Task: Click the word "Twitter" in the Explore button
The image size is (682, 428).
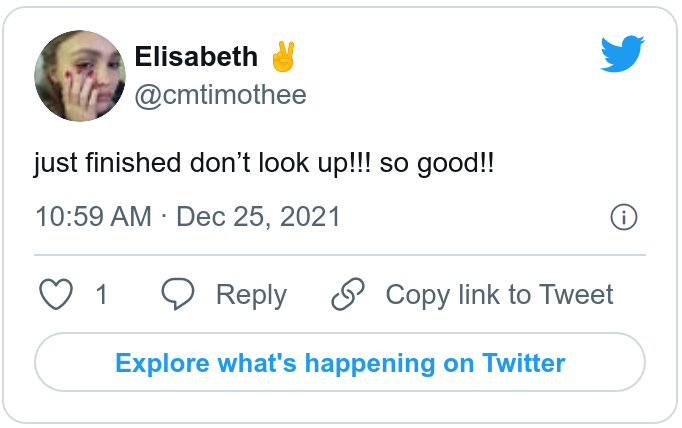Action: [524, 362]
